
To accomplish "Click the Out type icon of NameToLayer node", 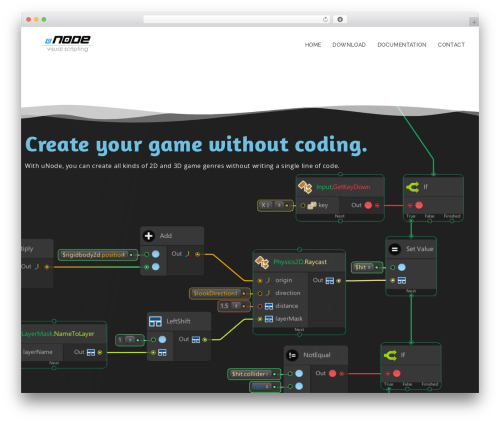I will pyautogui.click(x=91, y=352).
